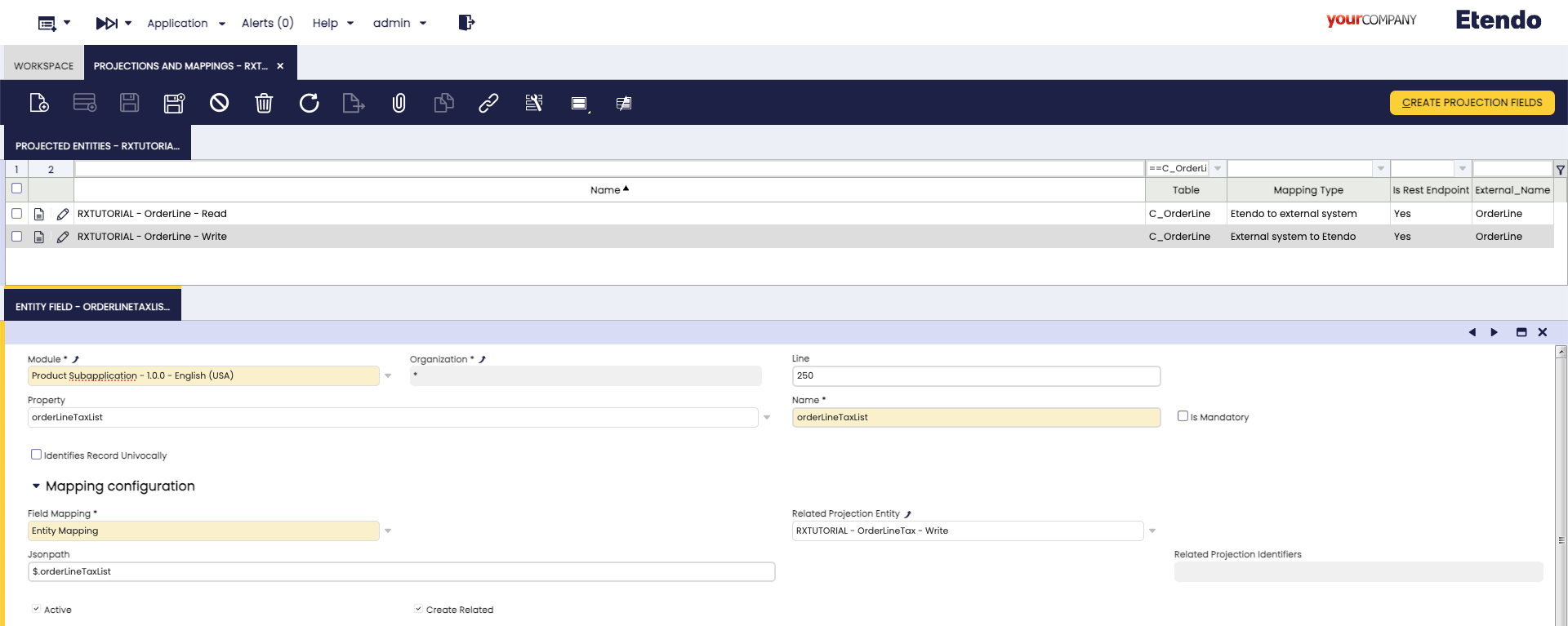1568x626 pixels.
Task: Click the Line input field
Action: pos(976,376)
